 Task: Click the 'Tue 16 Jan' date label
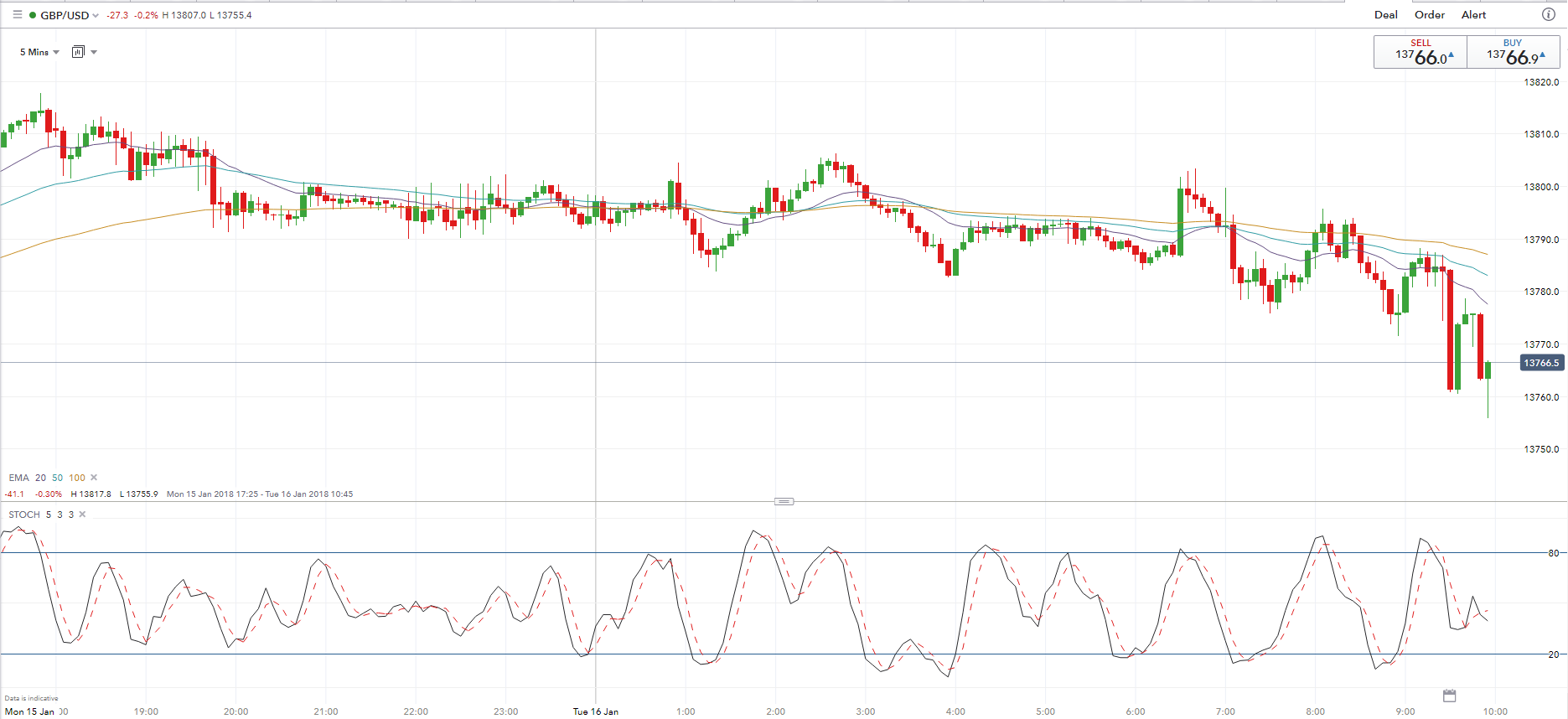click(x=596, y=711)
